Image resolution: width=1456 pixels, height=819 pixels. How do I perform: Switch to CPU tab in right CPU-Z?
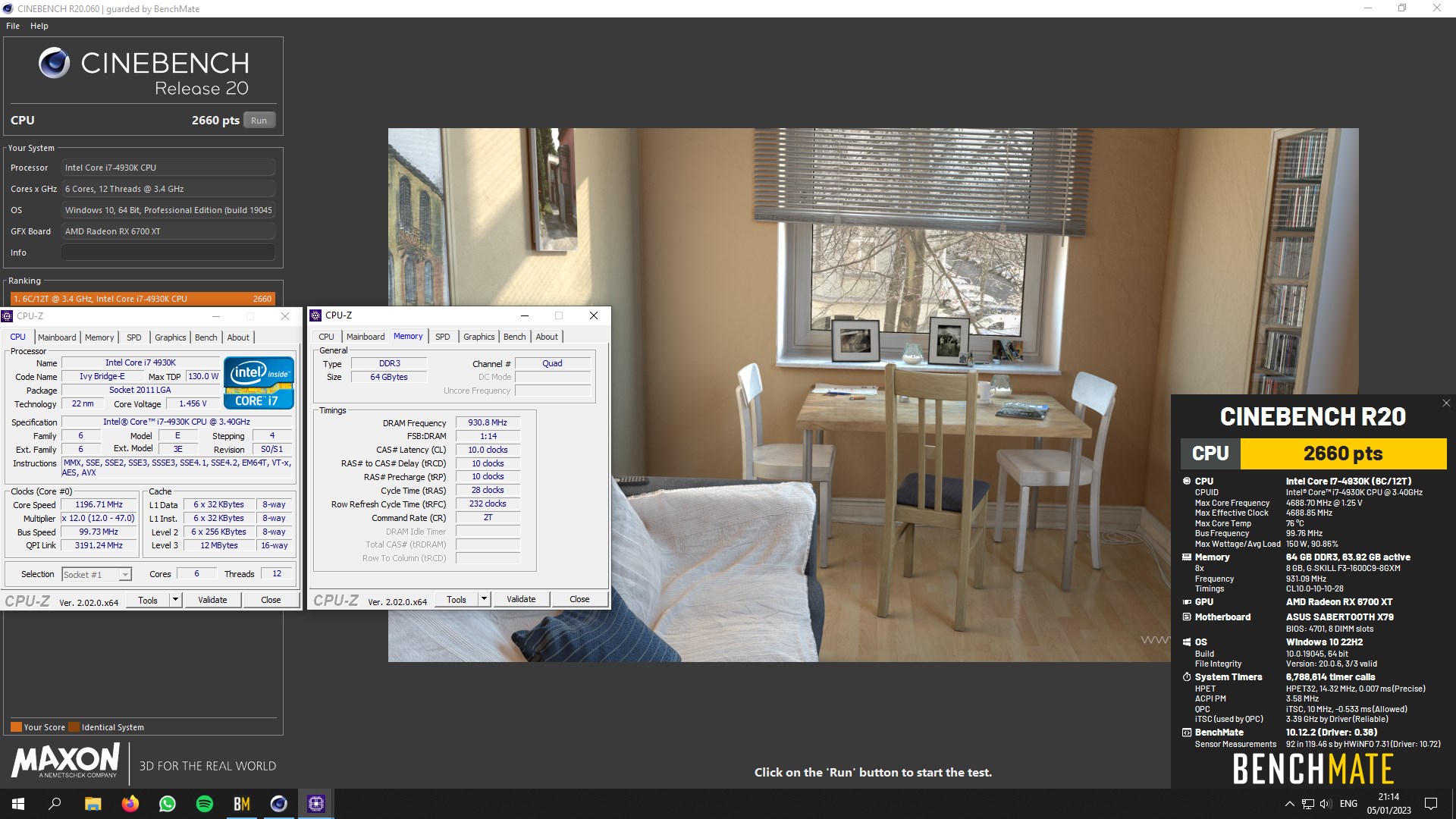327,337
